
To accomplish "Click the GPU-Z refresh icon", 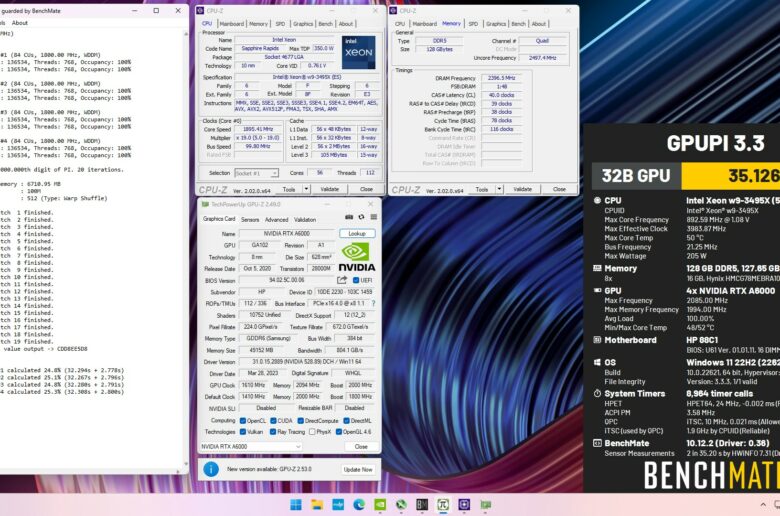I will pos(361,217).
